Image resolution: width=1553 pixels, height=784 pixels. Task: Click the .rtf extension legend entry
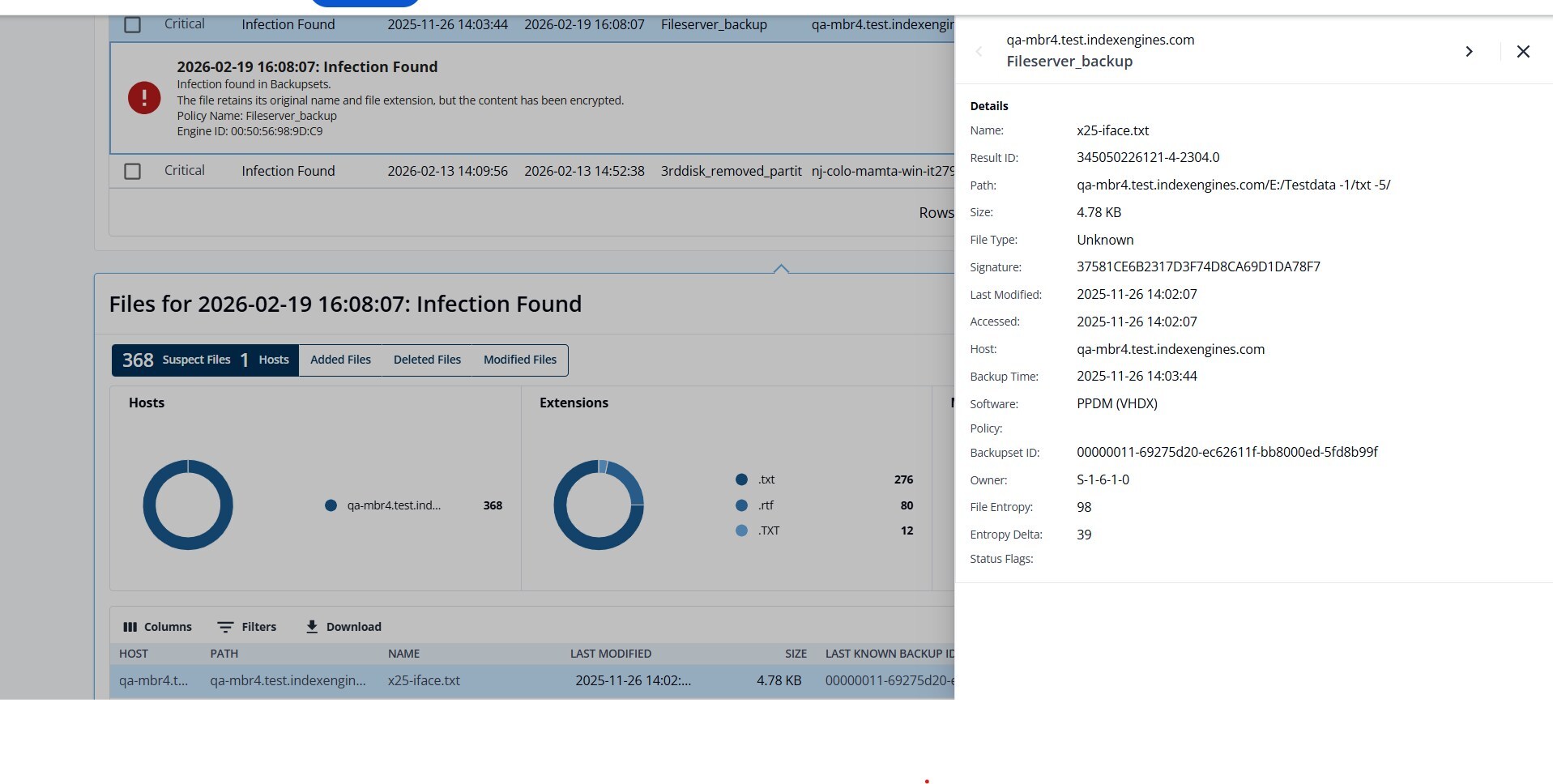[x=766, y=505]
